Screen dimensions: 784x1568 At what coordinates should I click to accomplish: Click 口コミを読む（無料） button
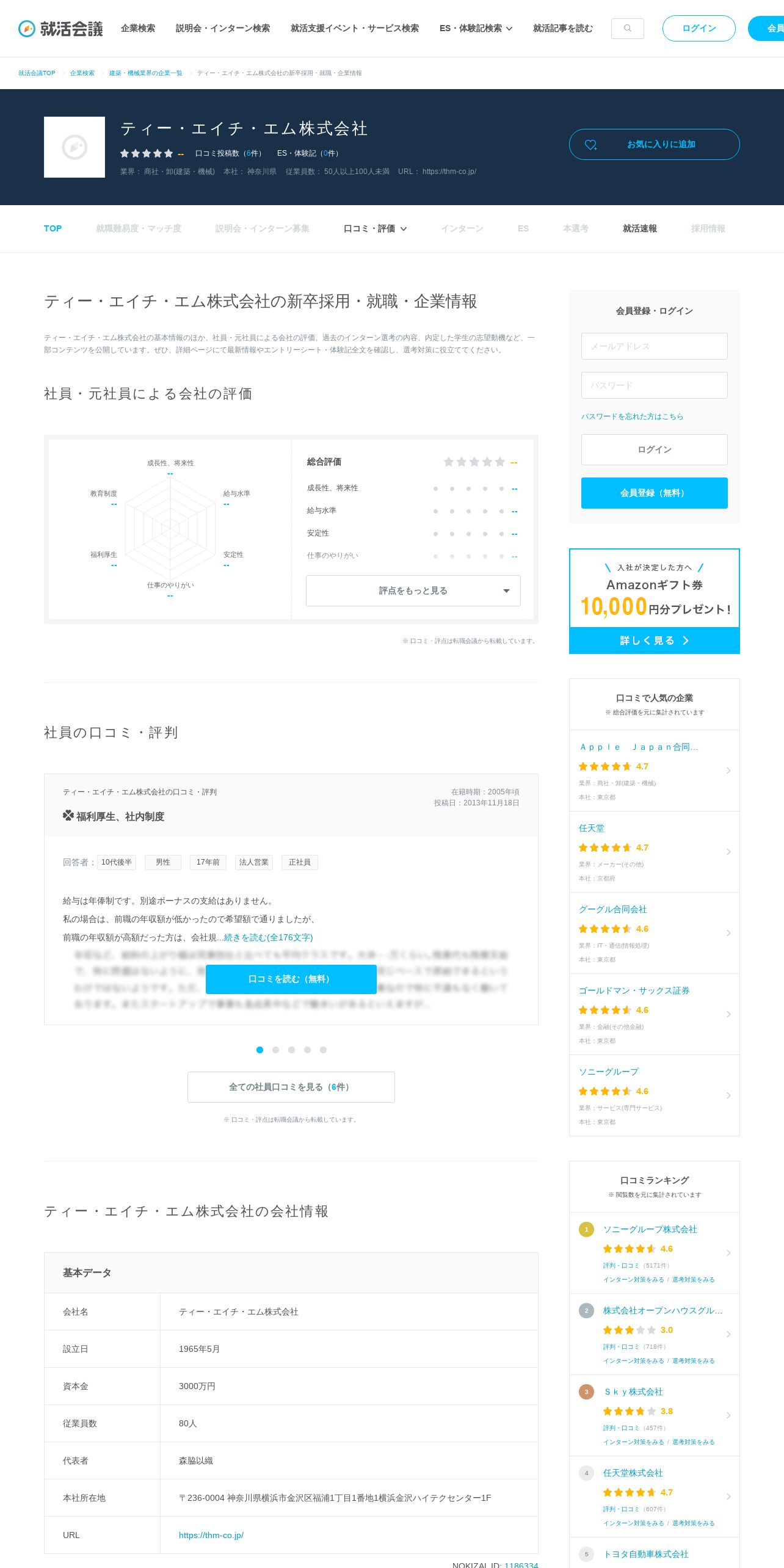(291, 979)
